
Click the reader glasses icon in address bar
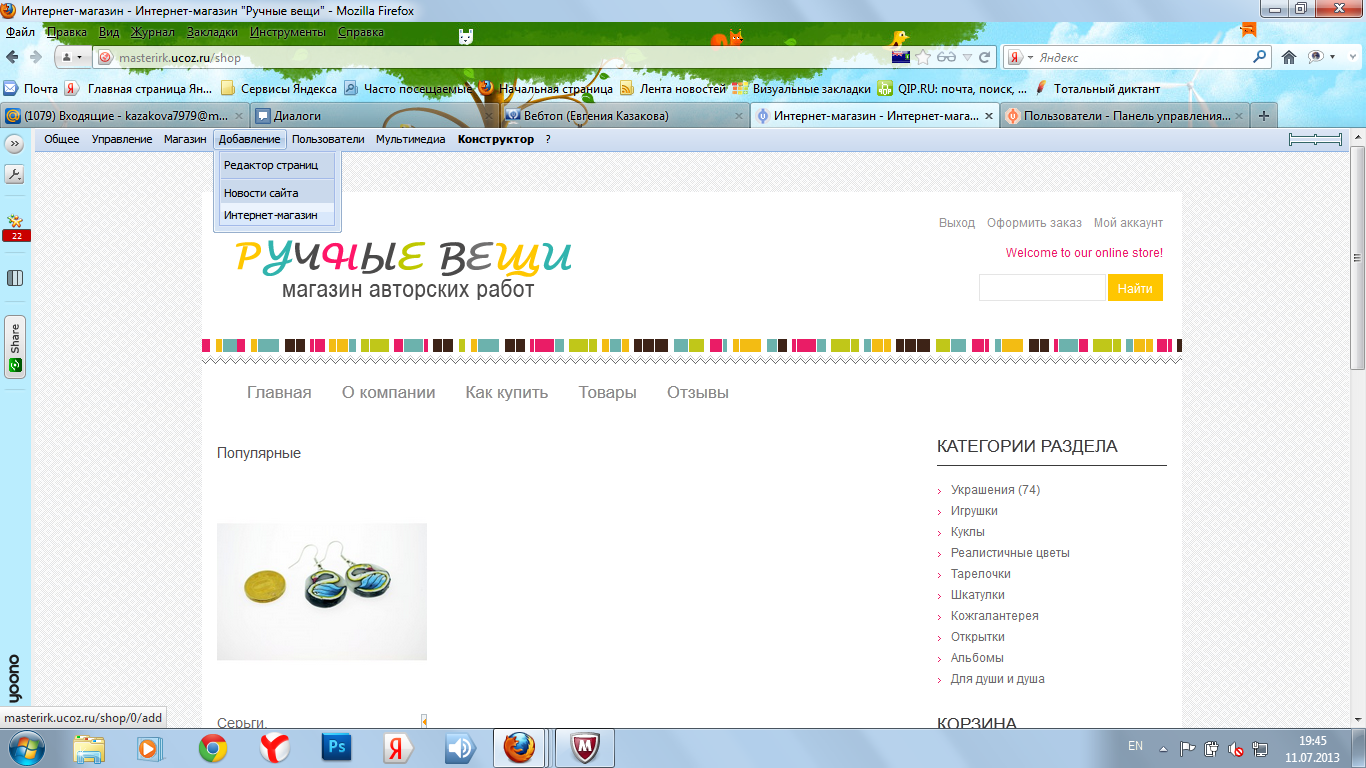947,57
